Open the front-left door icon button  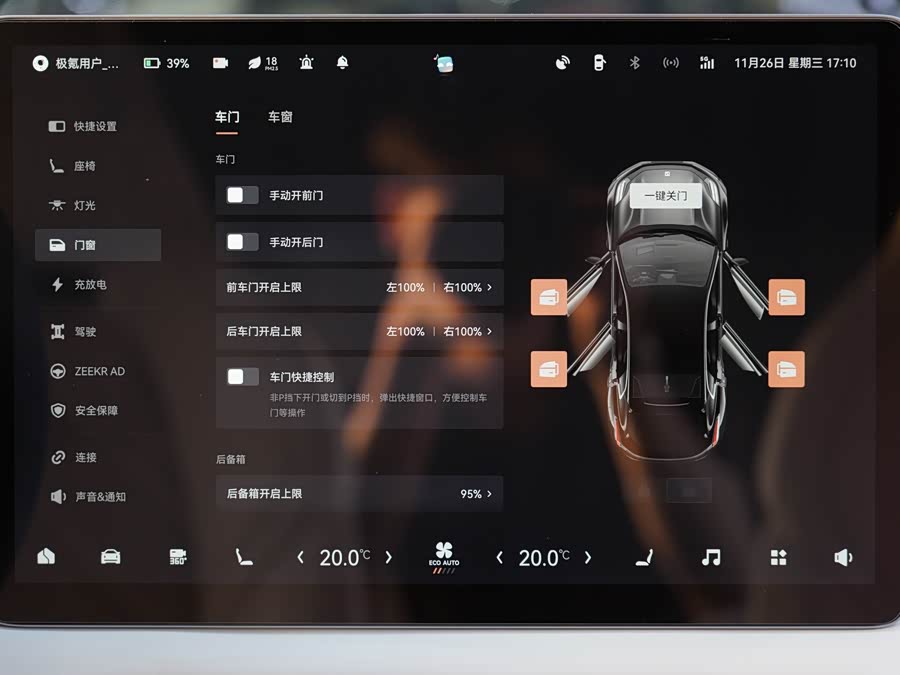click(x=549, y=297)
